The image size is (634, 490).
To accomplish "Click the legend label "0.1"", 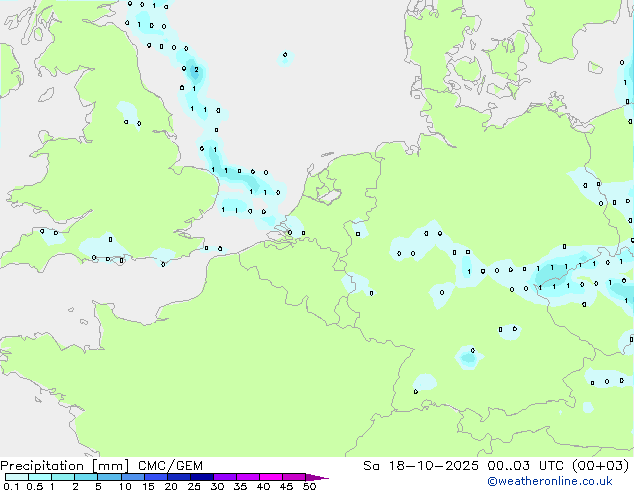I will [11, 486].
